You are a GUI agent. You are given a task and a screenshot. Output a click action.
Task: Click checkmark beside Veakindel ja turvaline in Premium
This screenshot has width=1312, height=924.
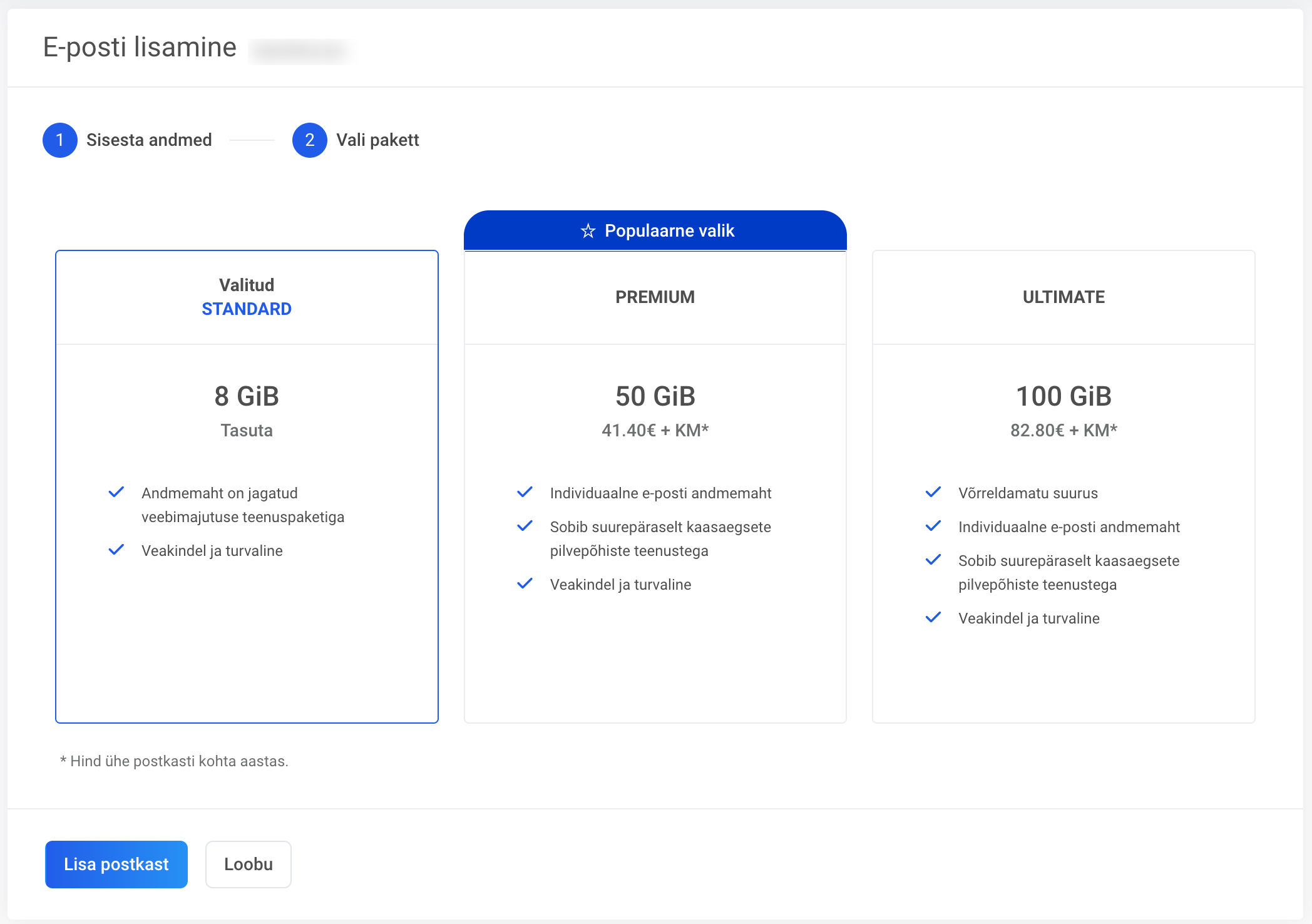click(525, 583)
